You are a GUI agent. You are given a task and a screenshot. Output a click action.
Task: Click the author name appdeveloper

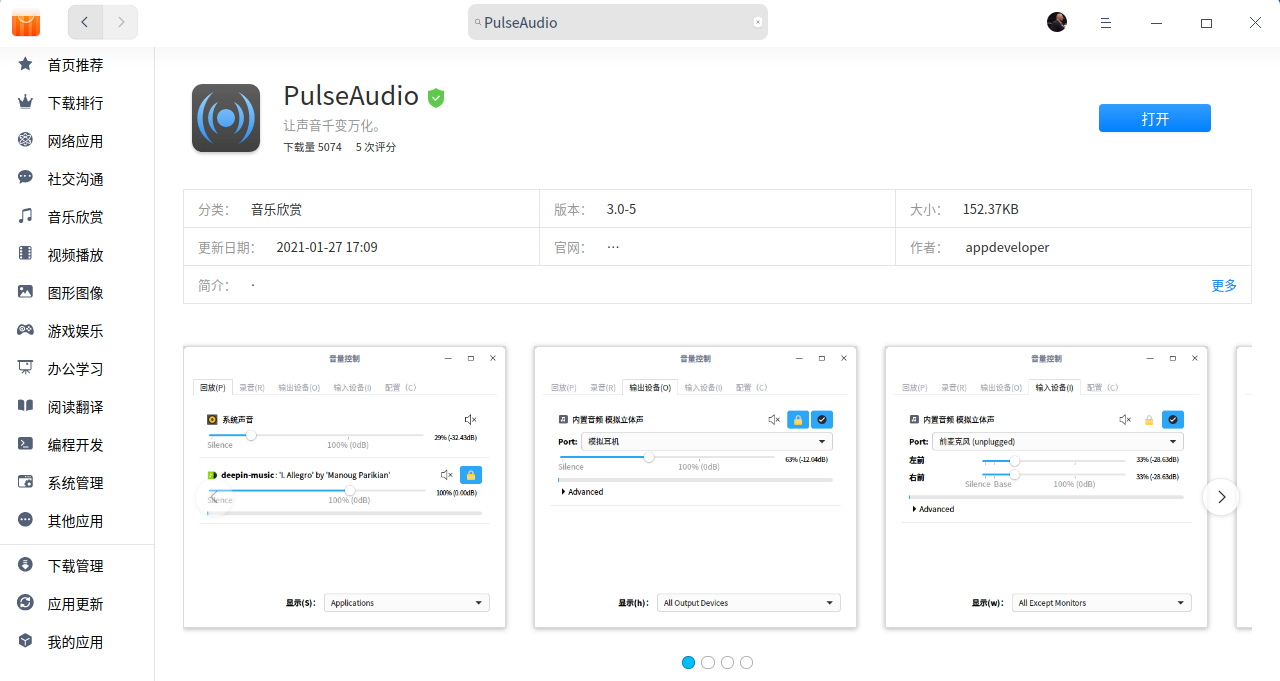(x=1007, y=247)
